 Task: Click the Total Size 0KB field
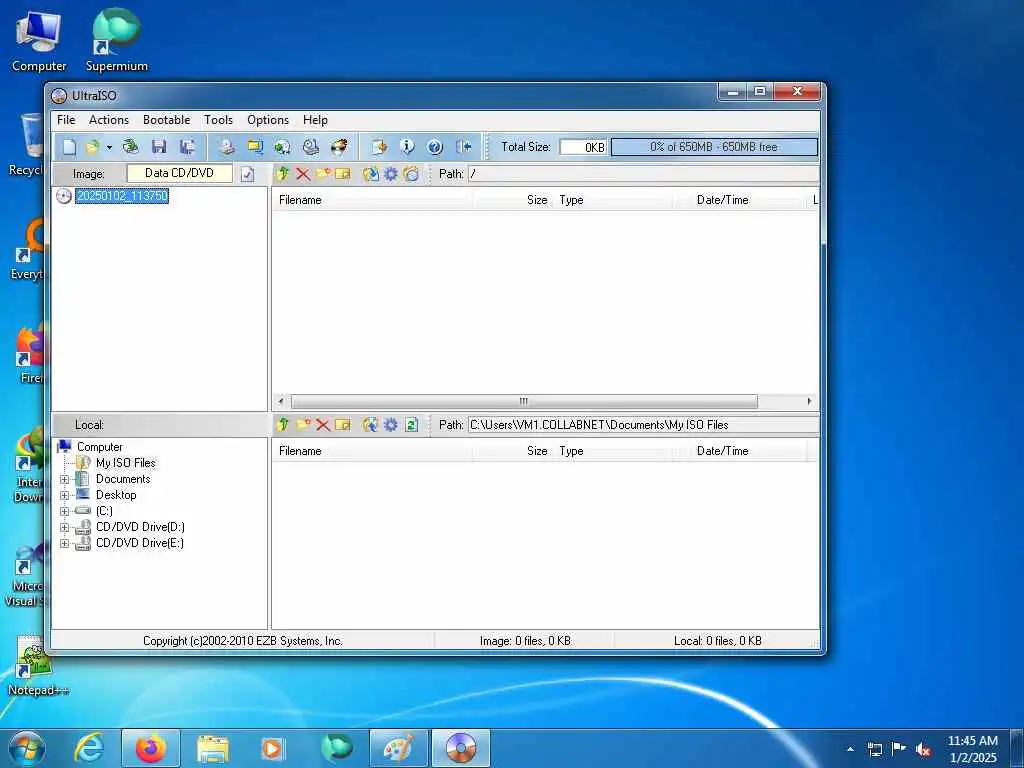coord(583,148)
